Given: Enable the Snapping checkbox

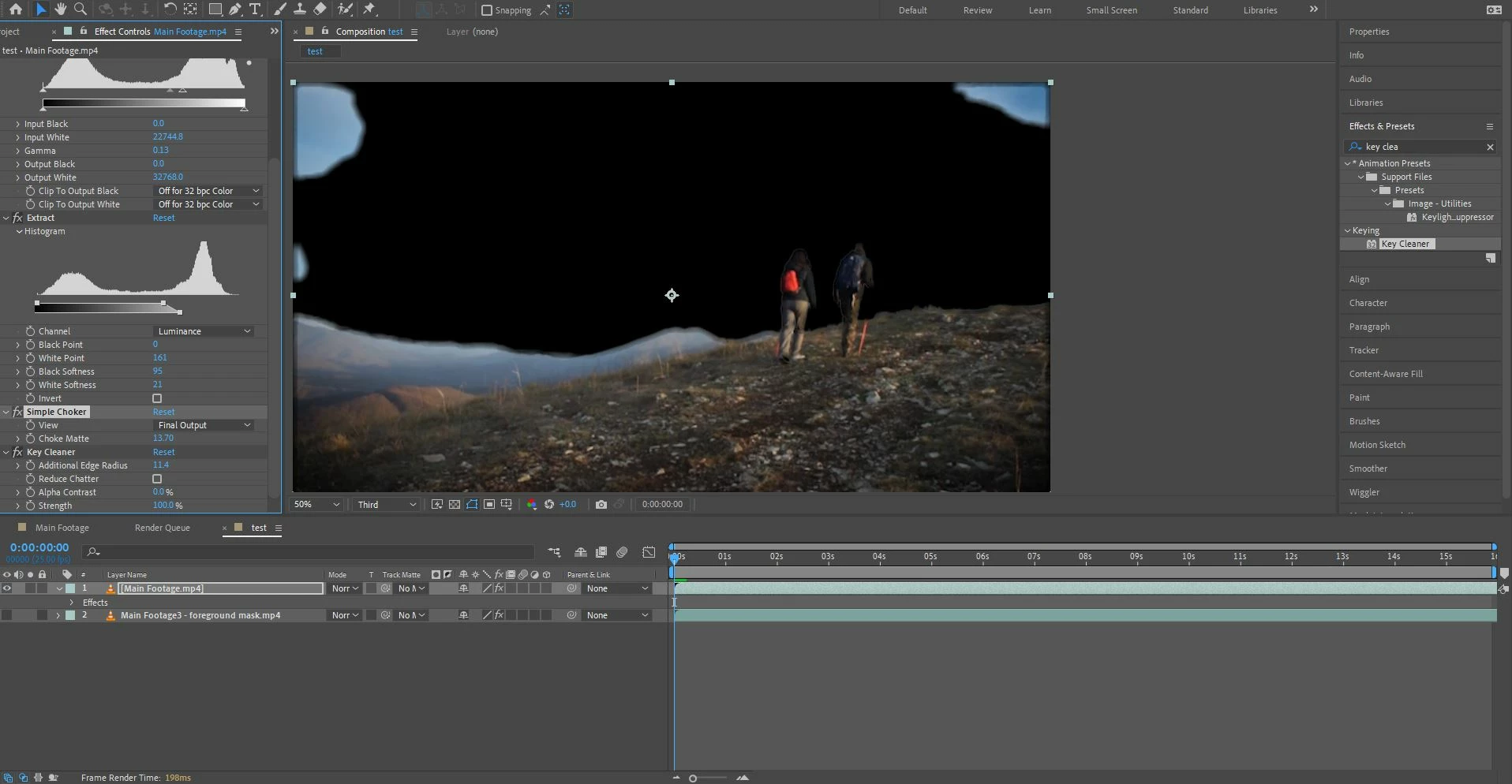Looking at the screenshot, I should [487, 10].
